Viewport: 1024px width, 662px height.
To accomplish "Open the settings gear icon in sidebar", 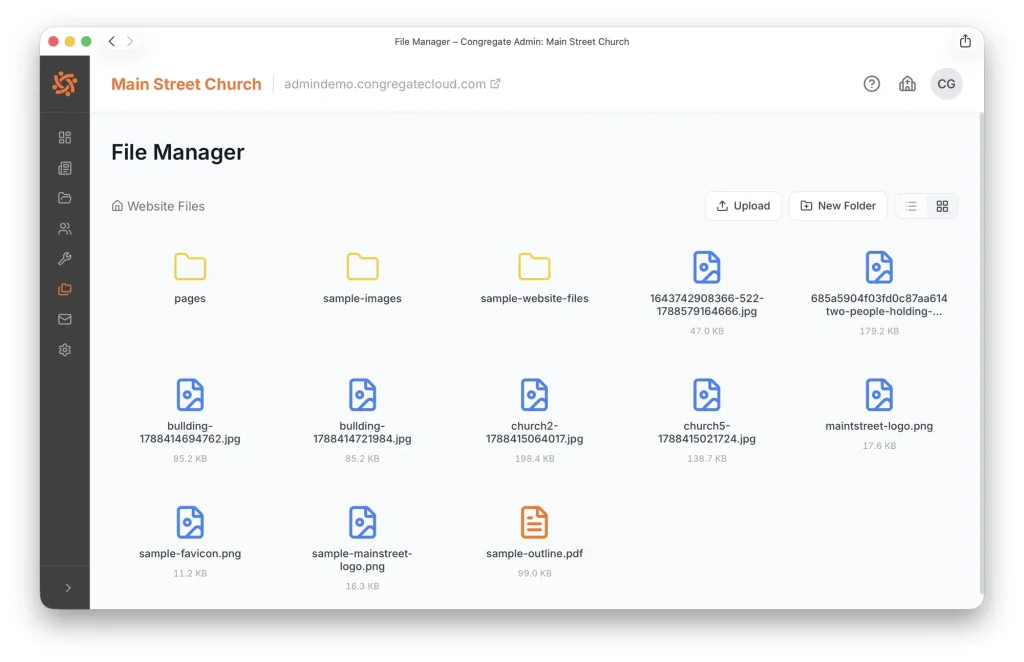I will point(65,350).
